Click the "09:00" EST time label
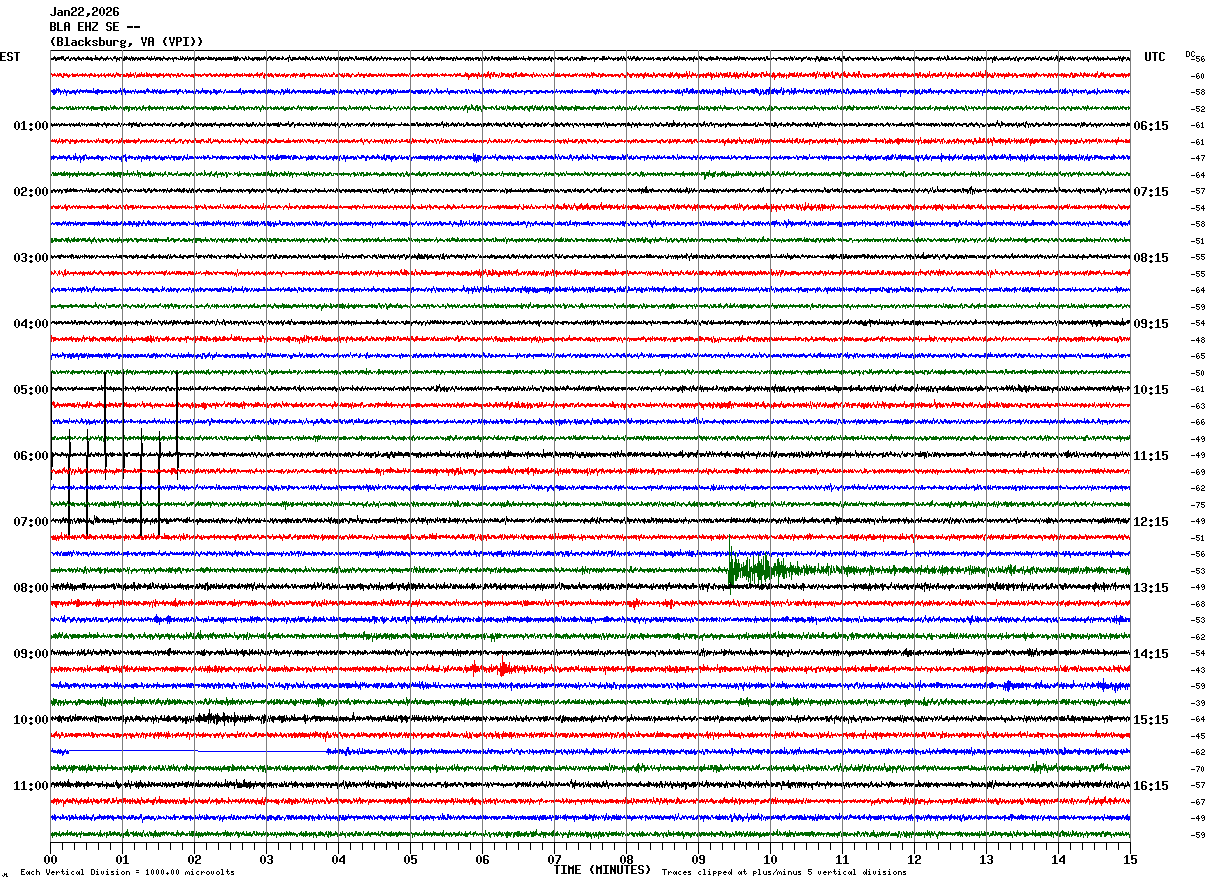Image resolution: width=1210 pixels, height=886 pixels. 30,654
